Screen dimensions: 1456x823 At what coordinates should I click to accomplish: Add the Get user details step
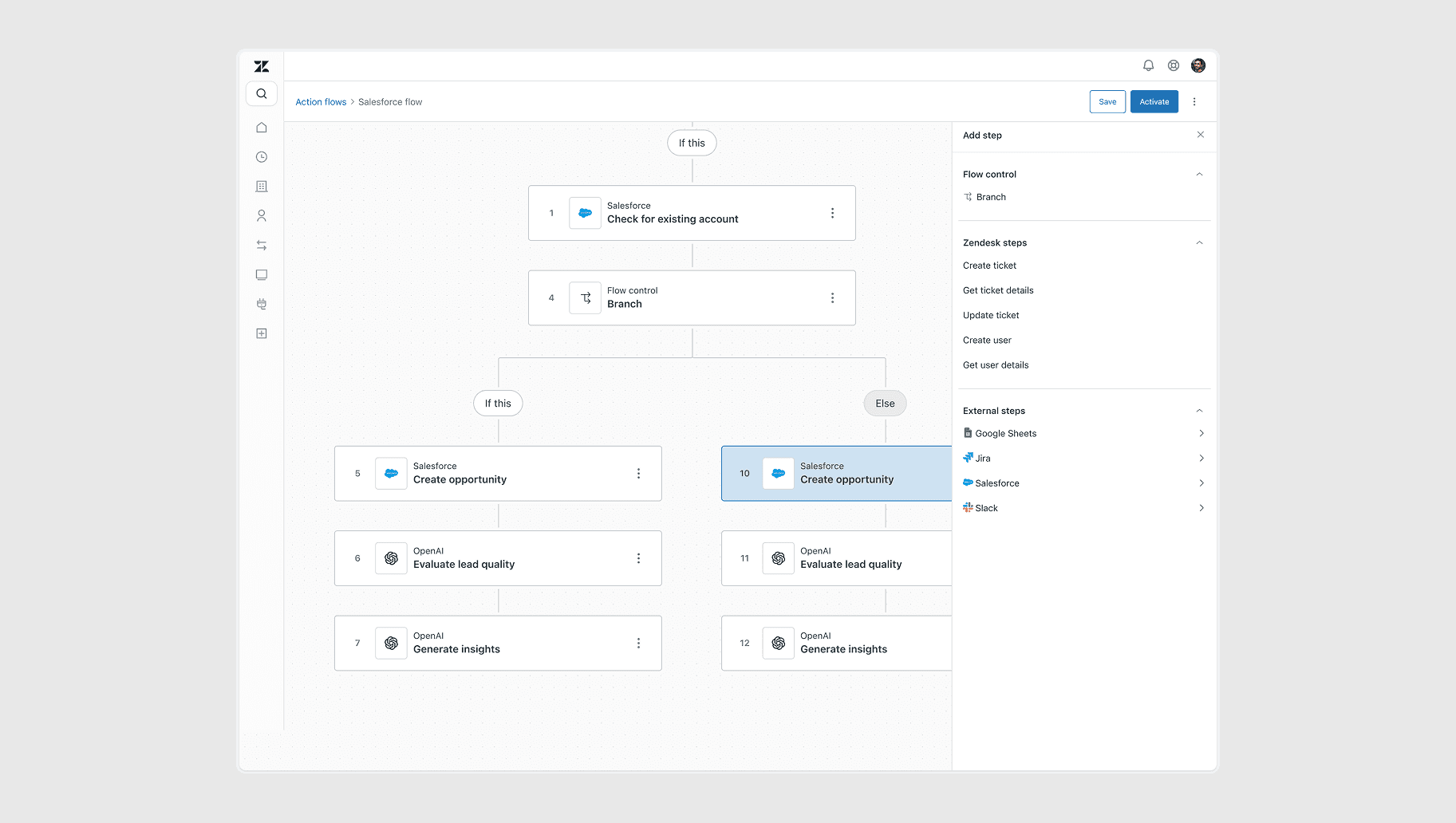click(996, 365)
